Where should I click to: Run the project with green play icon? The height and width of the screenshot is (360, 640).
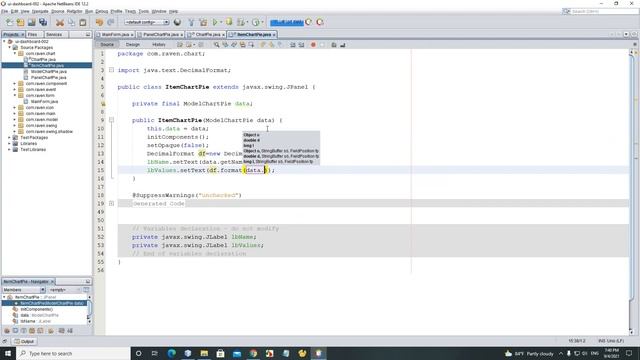215,22
